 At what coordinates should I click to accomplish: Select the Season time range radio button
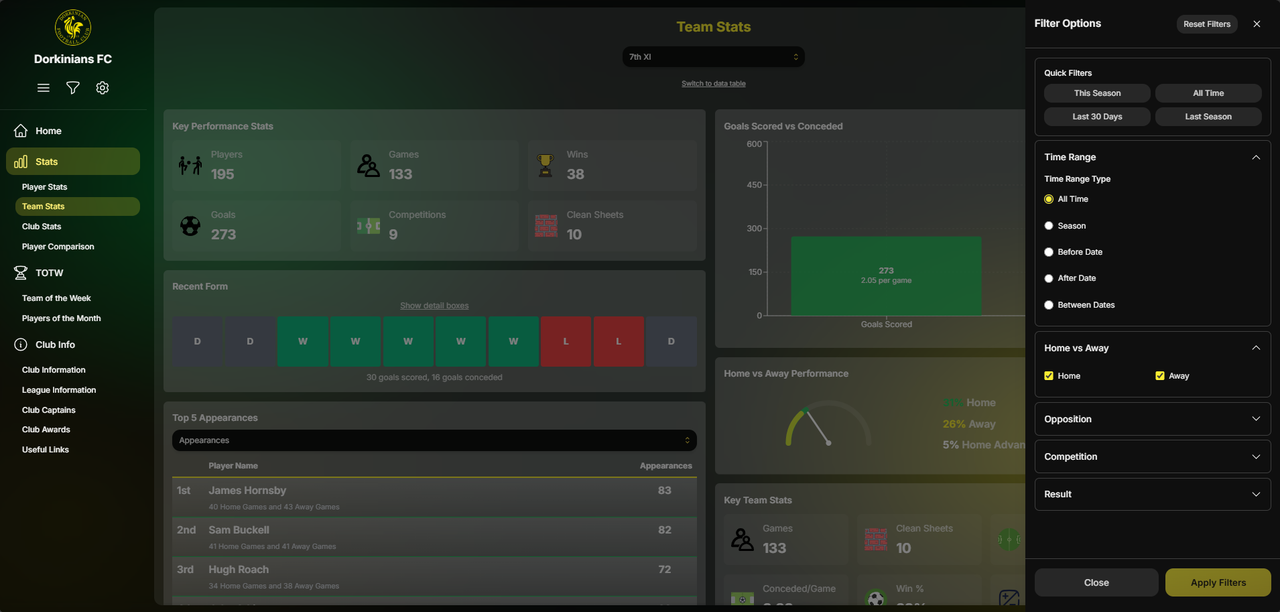[x=1049, y=226]
